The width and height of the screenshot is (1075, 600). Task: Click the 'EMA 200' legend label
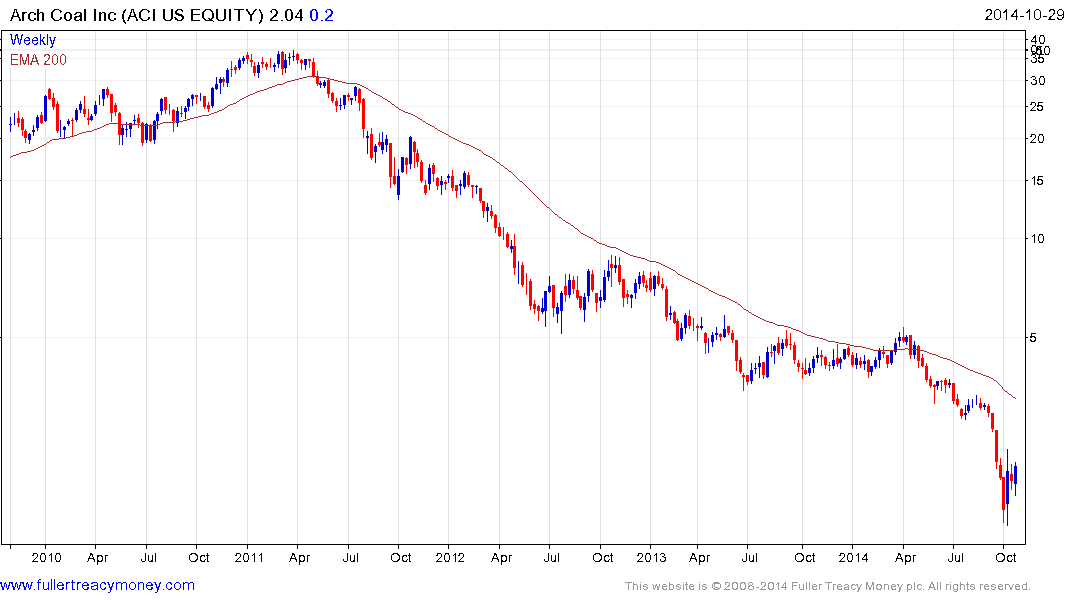click(x=38, y=60)
